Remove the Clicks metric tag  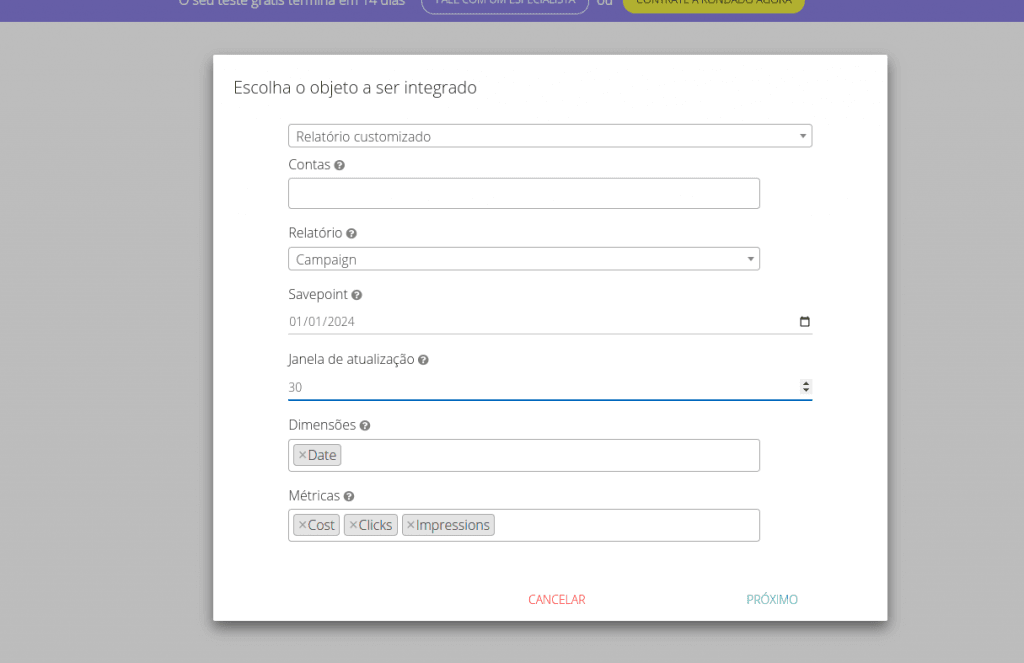click(352, 525)
